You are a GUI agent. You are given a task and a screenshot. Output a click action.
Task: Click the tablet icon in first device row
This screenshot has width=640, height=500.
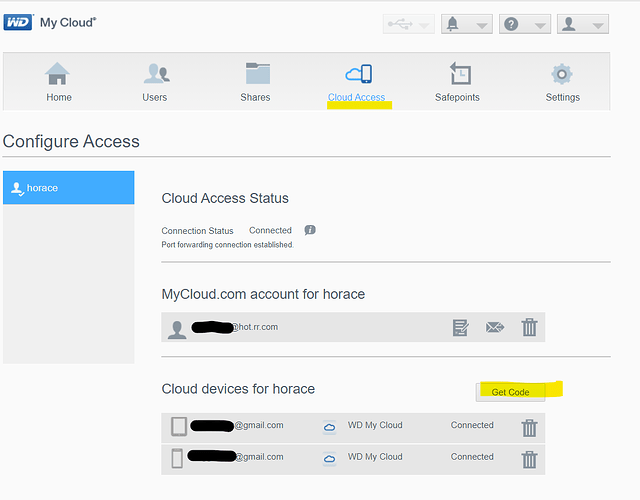tap(179, 427)
